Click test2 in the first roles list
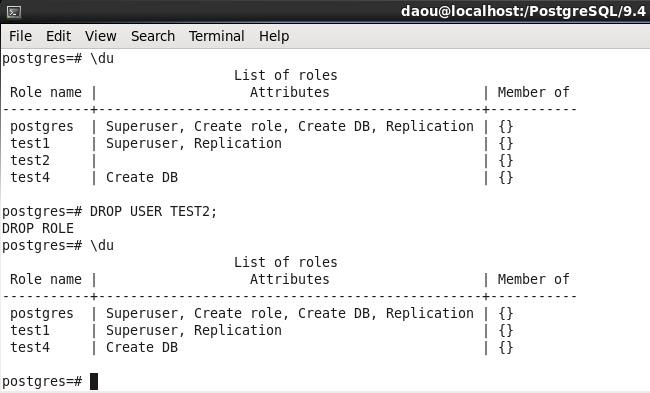Image resolution: width=650 pixels, height=393 pixels. point(30,160)
